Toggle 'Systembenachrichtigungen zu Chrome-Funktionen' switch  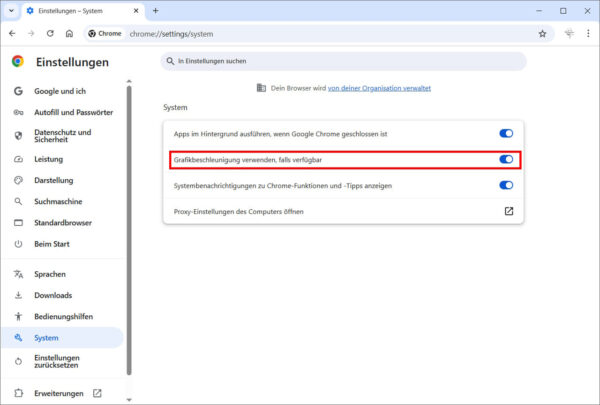point(506,185)
